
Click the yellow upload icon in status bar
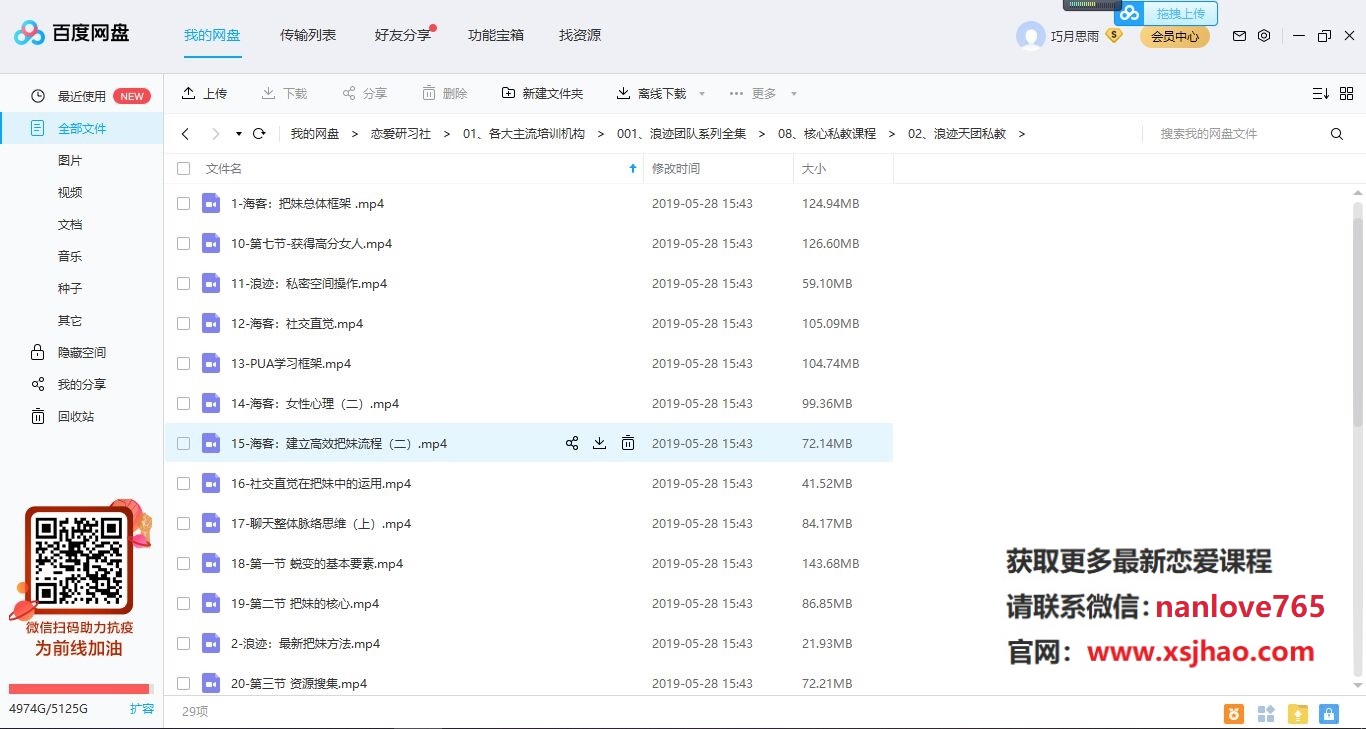[x=1297, y=713]
